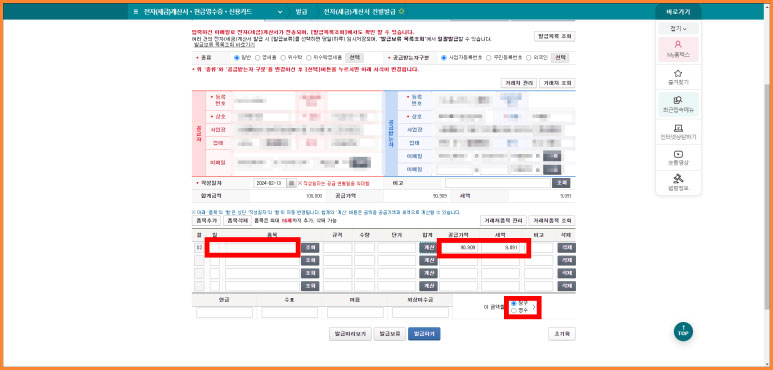This screenshot has height=370, width=773.
Task: Select 영수 radio option
Action: point(514,311)
